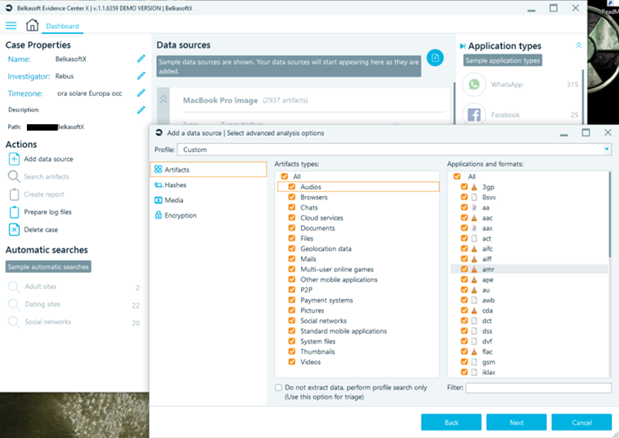Toggle the aac format checkbox
The width and height of the screenshot is (619, 438).
464,217
